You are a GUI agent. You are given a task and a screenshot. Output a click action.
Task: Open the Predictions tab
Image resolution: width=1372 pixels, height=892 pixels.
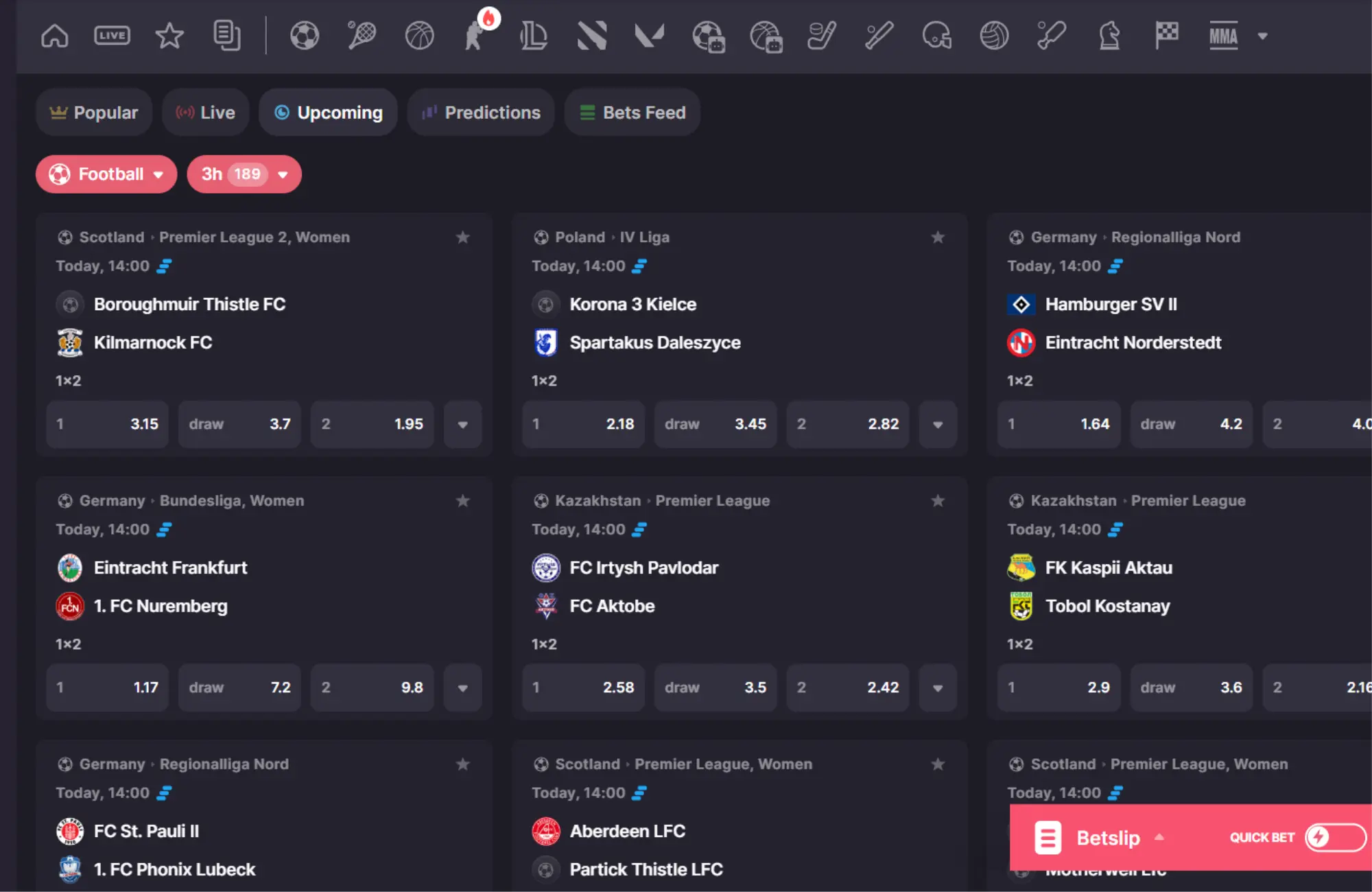coord(481,113)
